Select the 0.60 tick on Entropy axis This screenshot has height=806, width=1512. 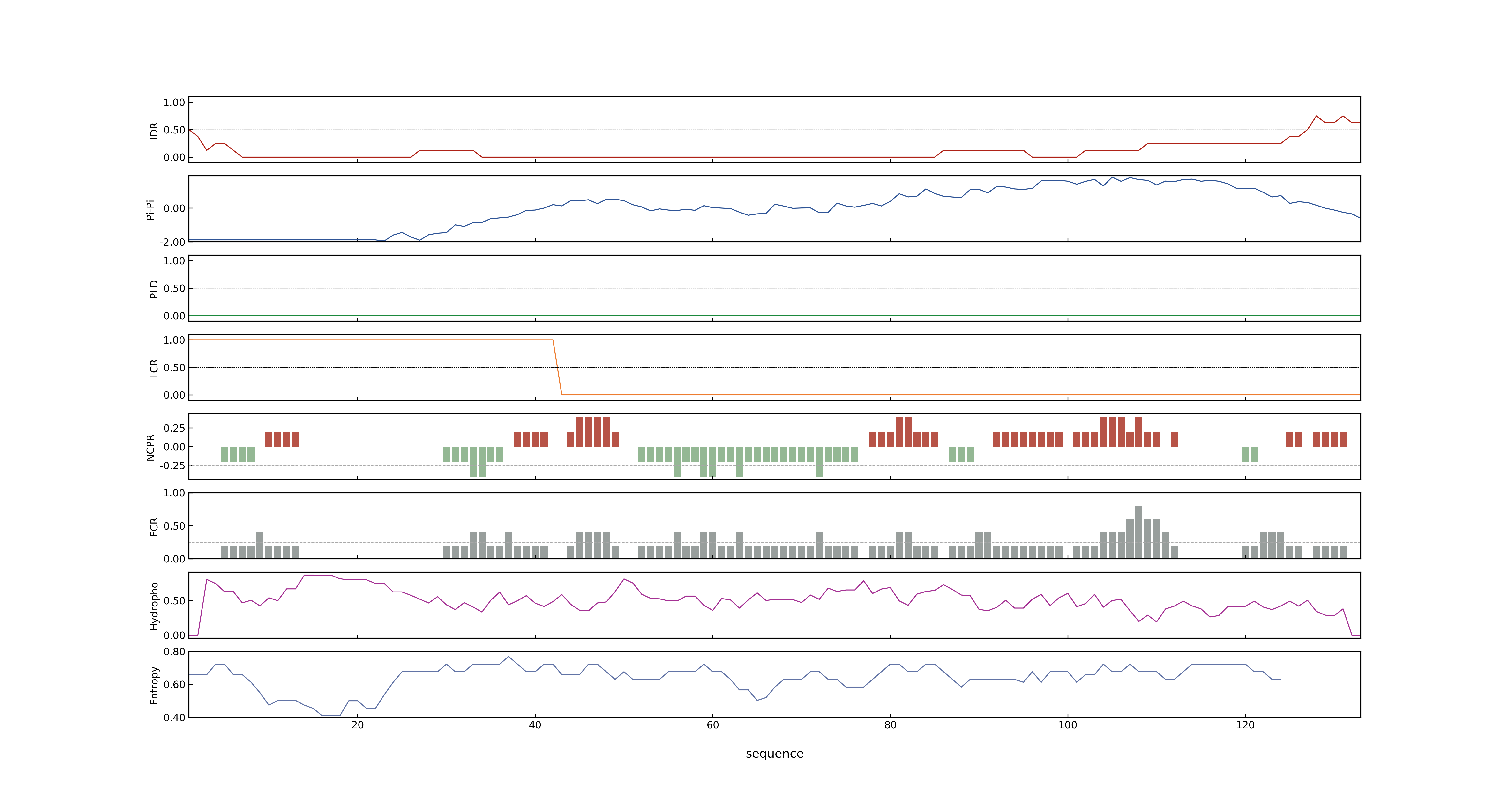coord(174,685)
